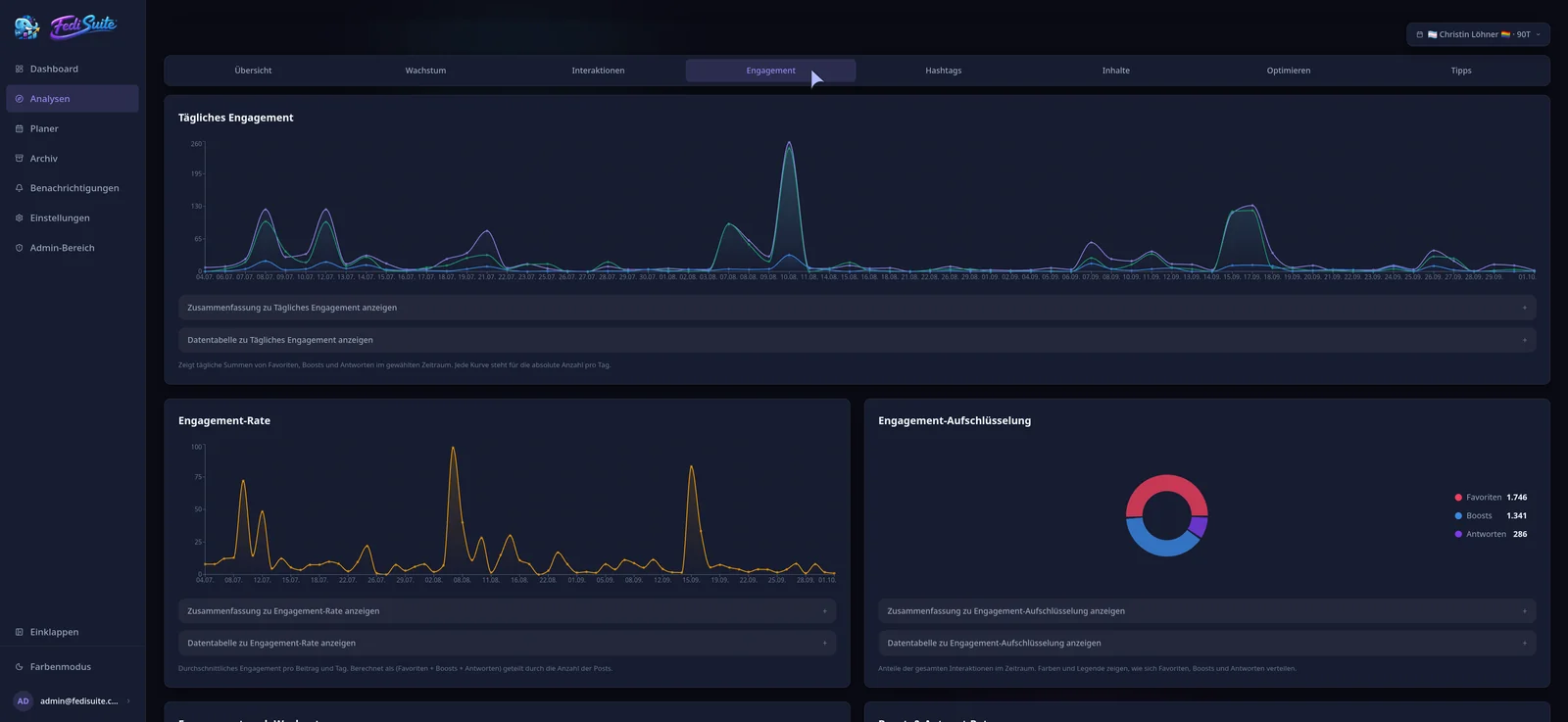This screenshot has width=1568, height=722.
Task: Expand Datentabelle zu Engagement-Aufschlüsselung
Action: tap(1206, 644)
